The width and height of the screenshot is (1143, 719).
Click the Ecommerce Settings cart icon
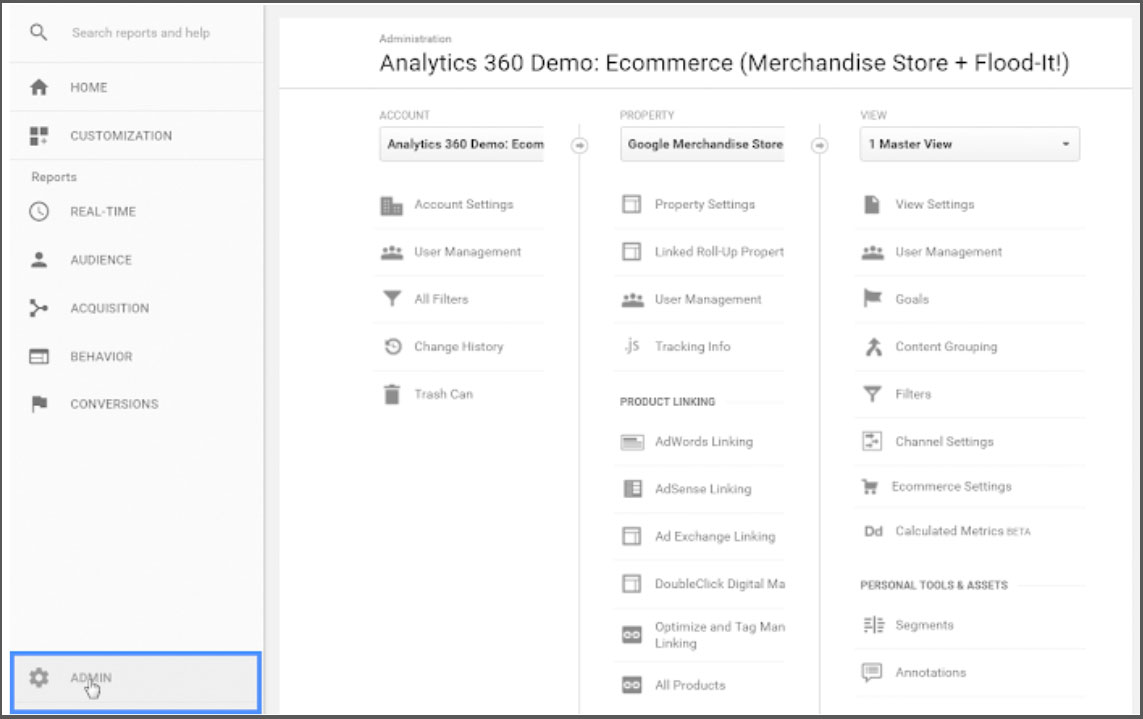(870, 487)
